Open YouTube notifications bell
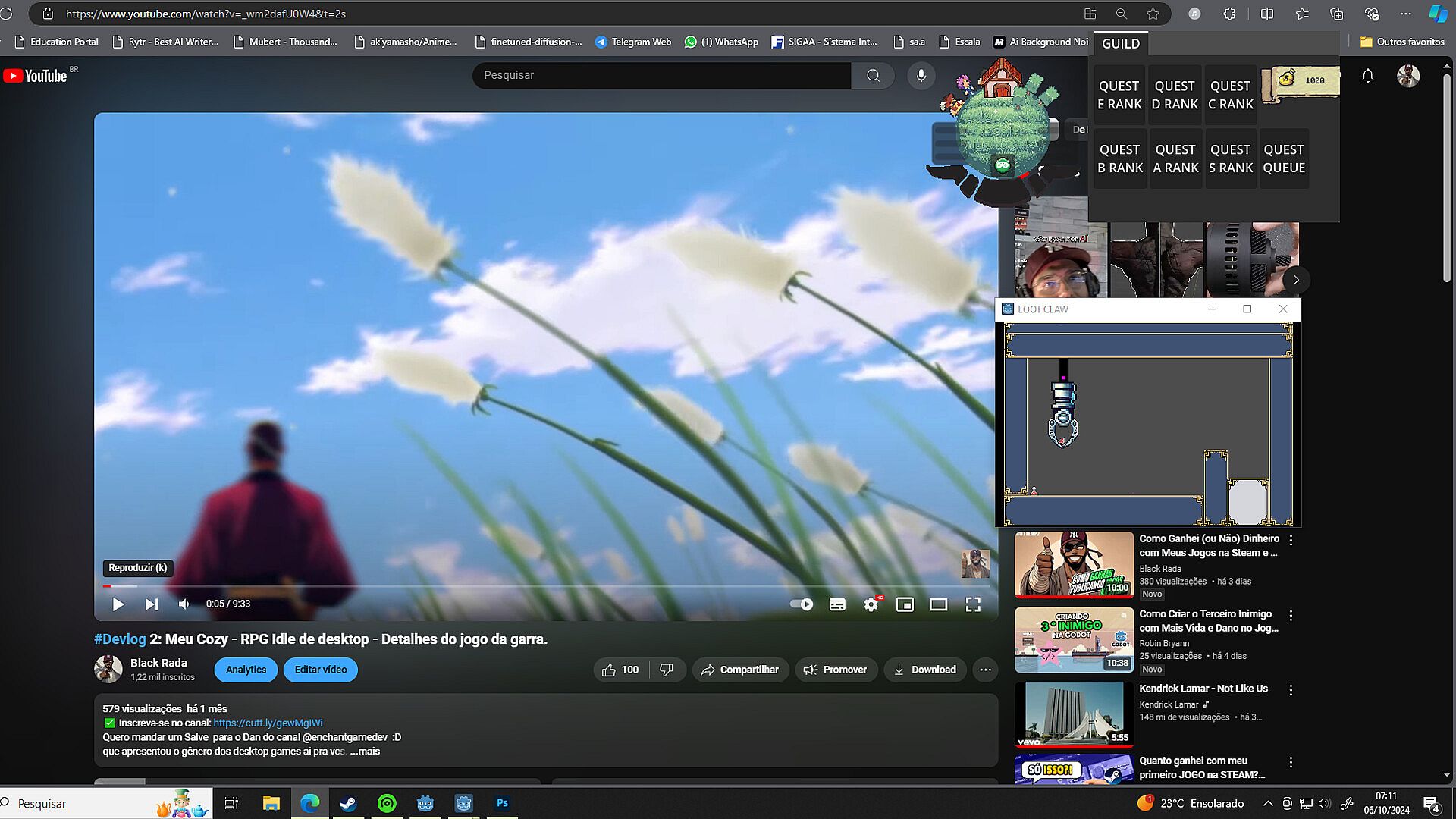Viewport: 1456px width, 819px height. (1367, 75)
